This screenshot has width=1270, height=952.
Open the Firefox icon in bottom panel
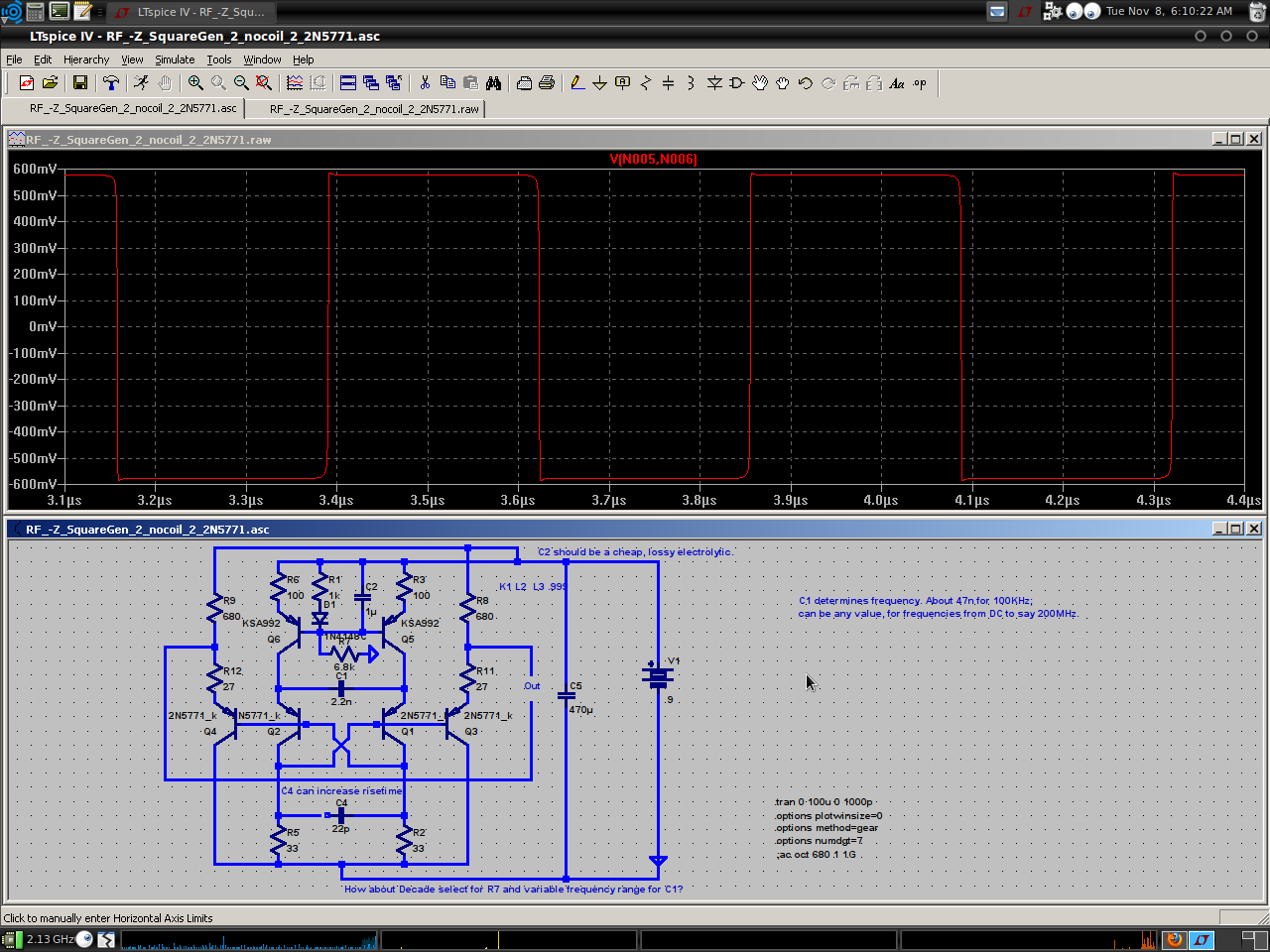1175,939
